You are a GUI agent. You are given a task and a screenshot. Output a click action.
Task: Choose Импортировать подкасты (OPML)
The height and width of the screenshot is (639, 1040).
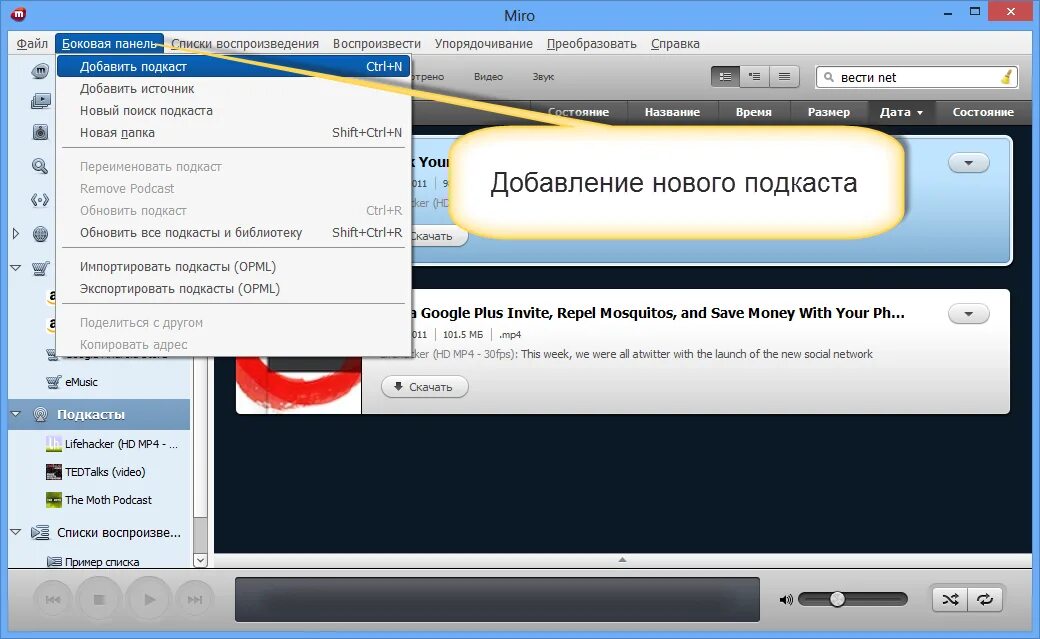tap(233, 266)
